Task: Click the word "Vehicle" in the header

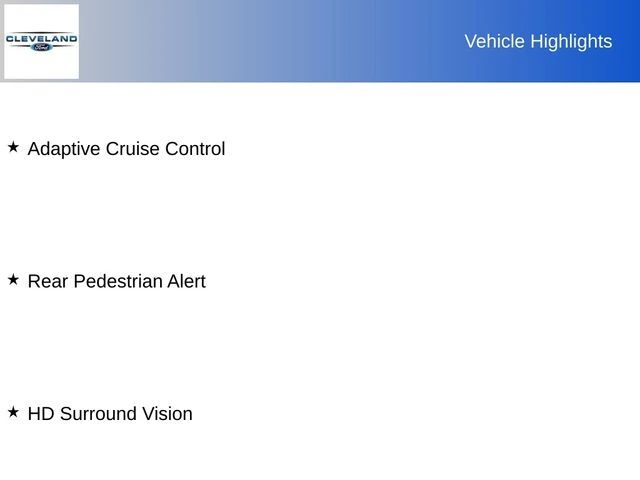Action: [x=495, y=41]
